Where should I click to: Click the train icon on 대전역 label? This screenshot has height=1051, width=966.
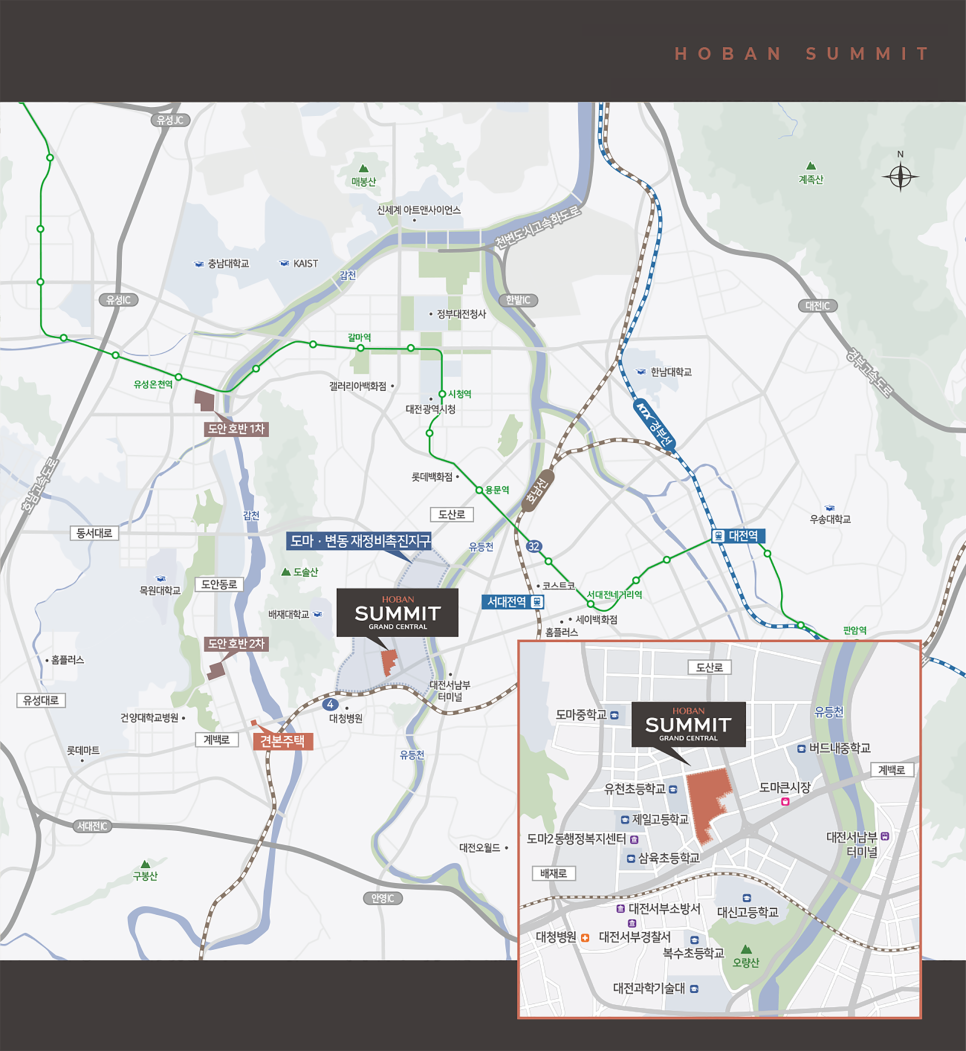(x=719, y=536)
